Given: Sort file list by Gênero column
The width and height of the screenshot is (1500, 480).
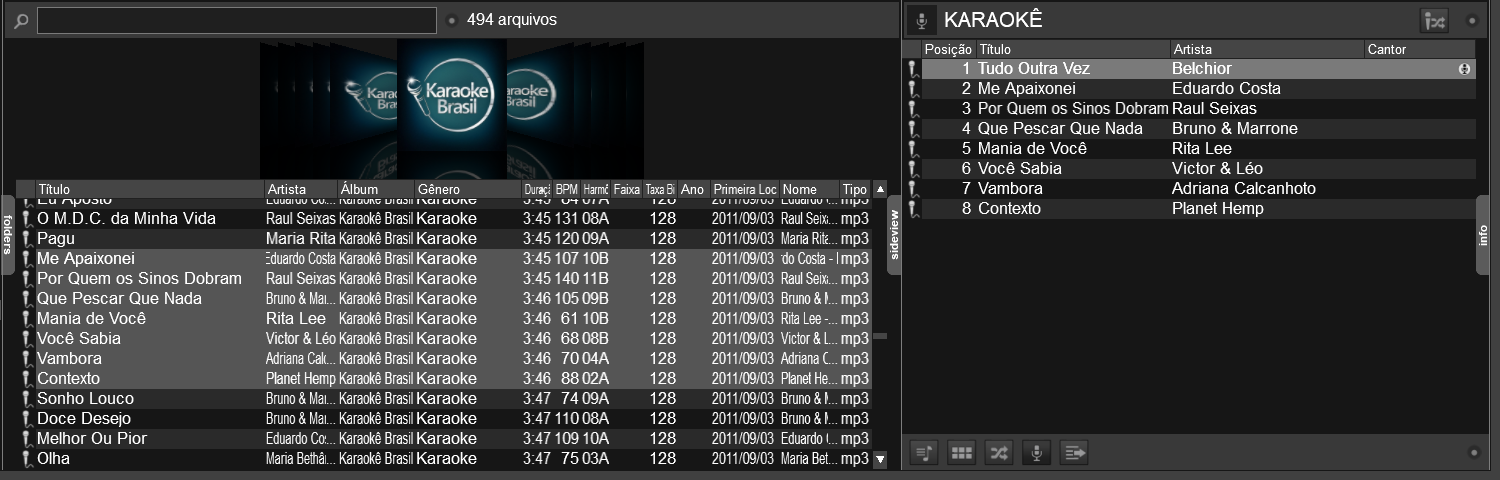Looking at the screenshot, I should (x=467, y=189).
